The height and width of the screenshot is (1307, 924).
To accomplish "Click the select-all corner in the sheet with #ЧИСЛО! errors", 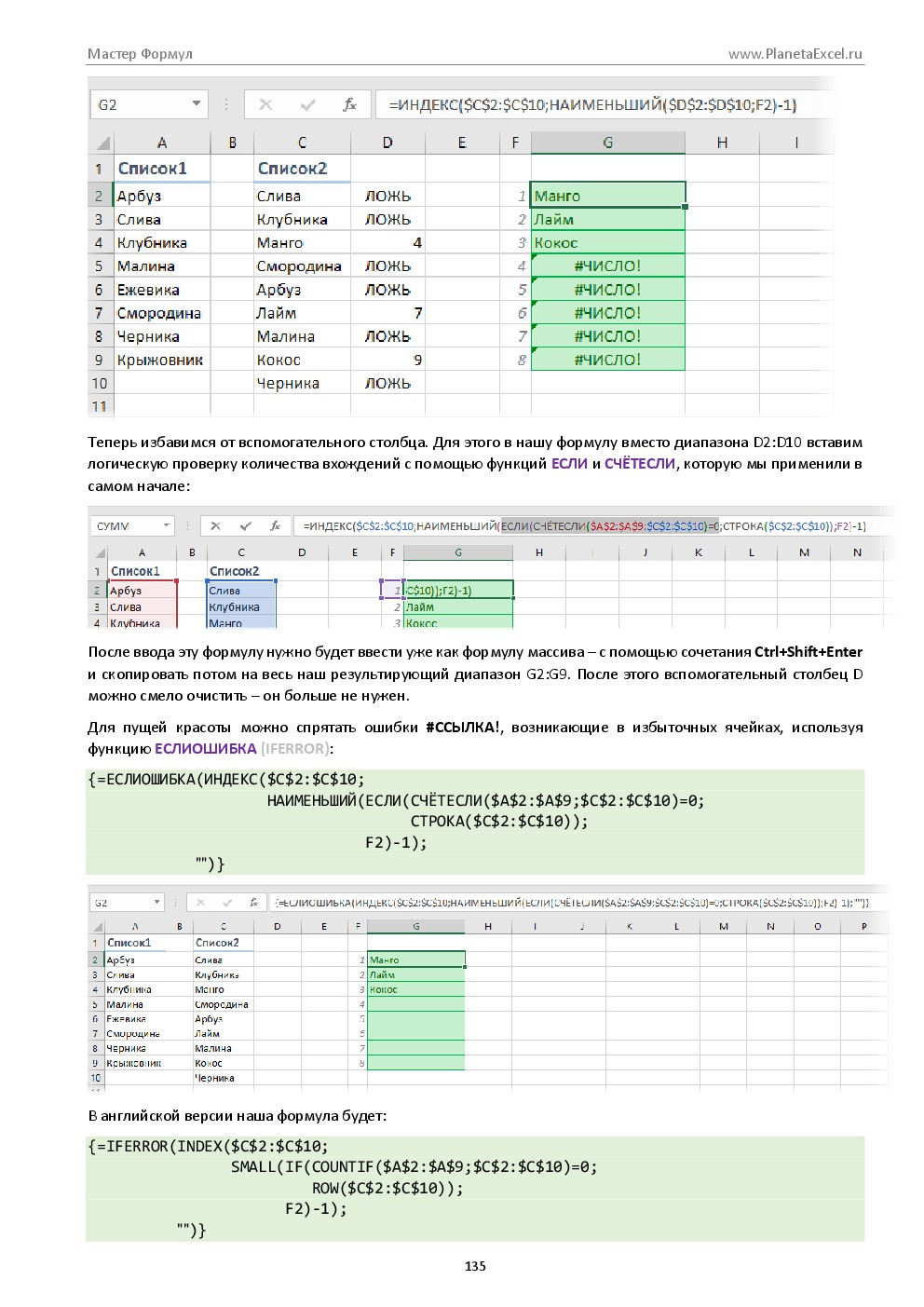I will click(x=101, y=143).
